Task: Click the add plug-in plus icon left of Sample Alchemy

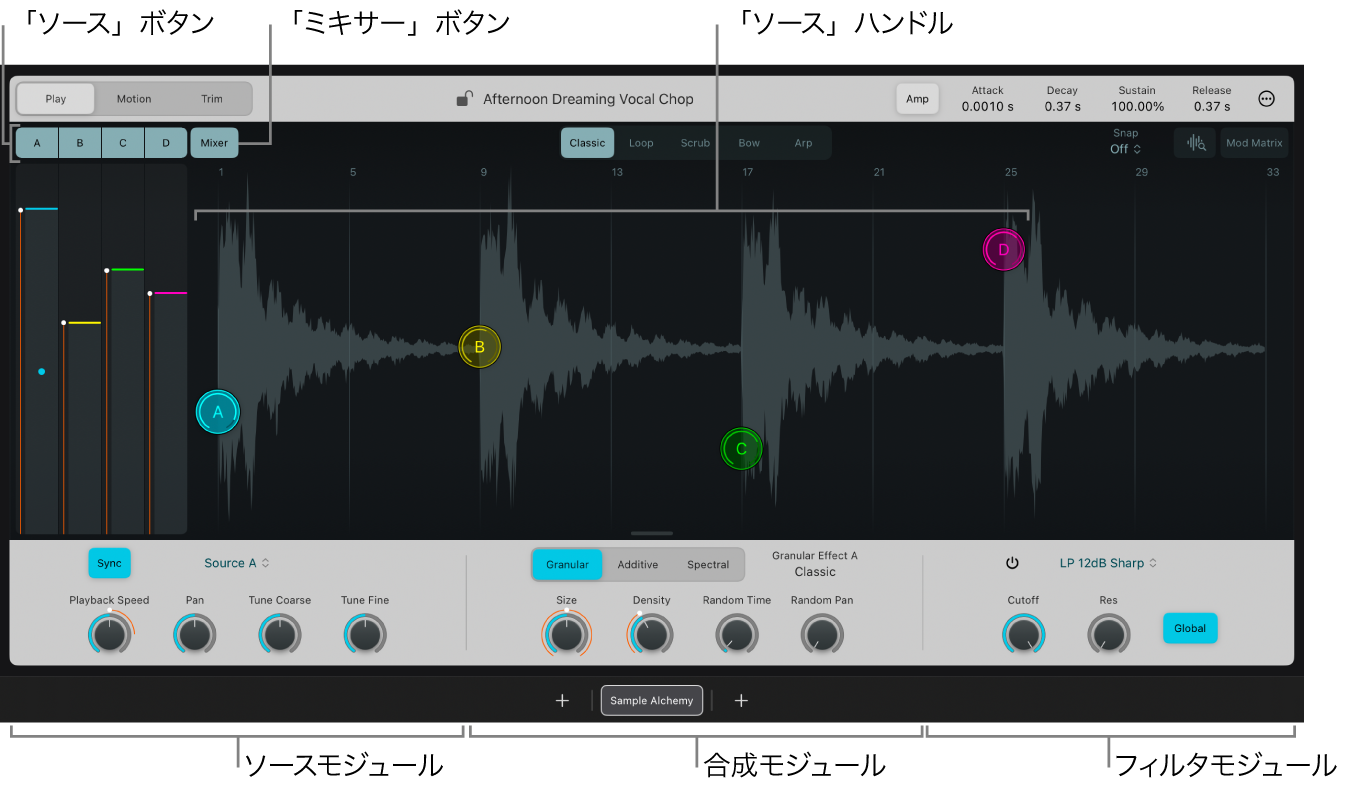Action: pyautogui.click(x=562, y=701)
